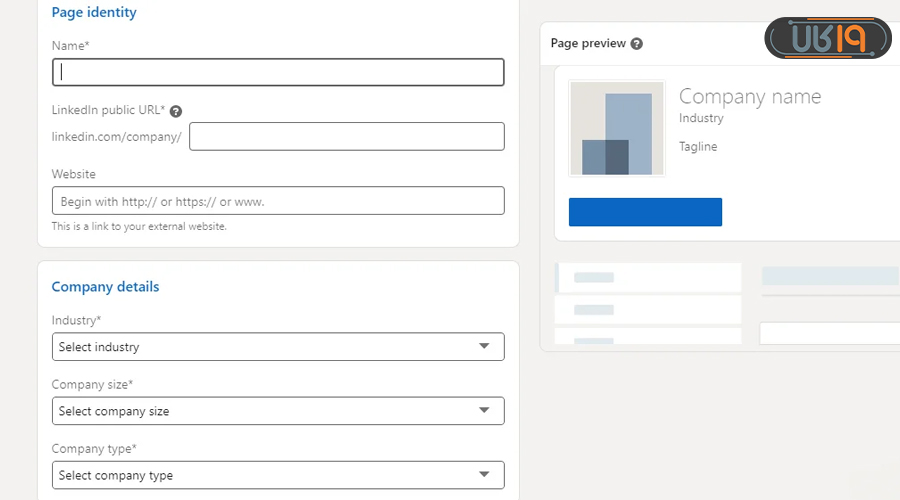Click the Tagline text in preview card

(698, 146)
